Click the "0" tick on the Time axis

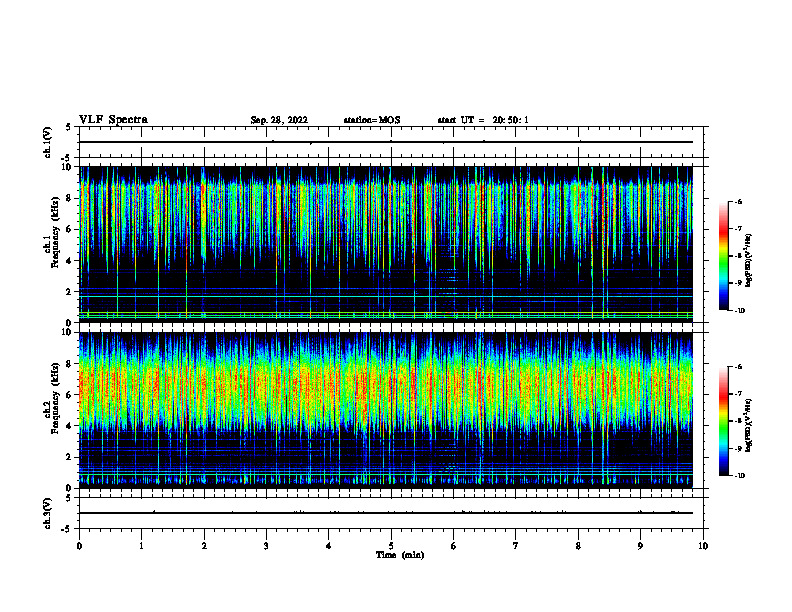tap(79, 546)
